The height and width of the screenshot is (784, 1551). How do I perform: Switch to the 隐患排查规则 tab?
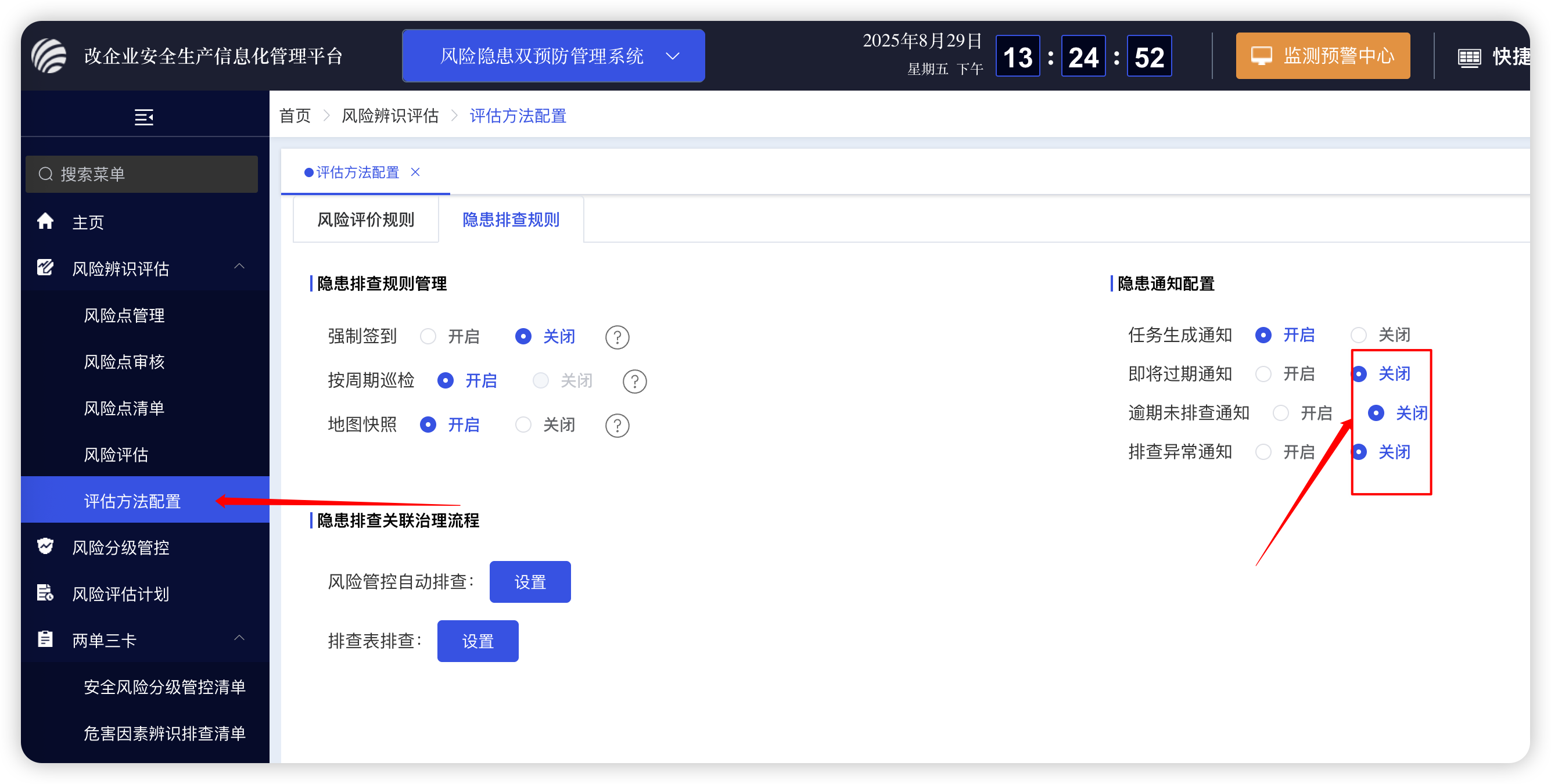point(511,220)
